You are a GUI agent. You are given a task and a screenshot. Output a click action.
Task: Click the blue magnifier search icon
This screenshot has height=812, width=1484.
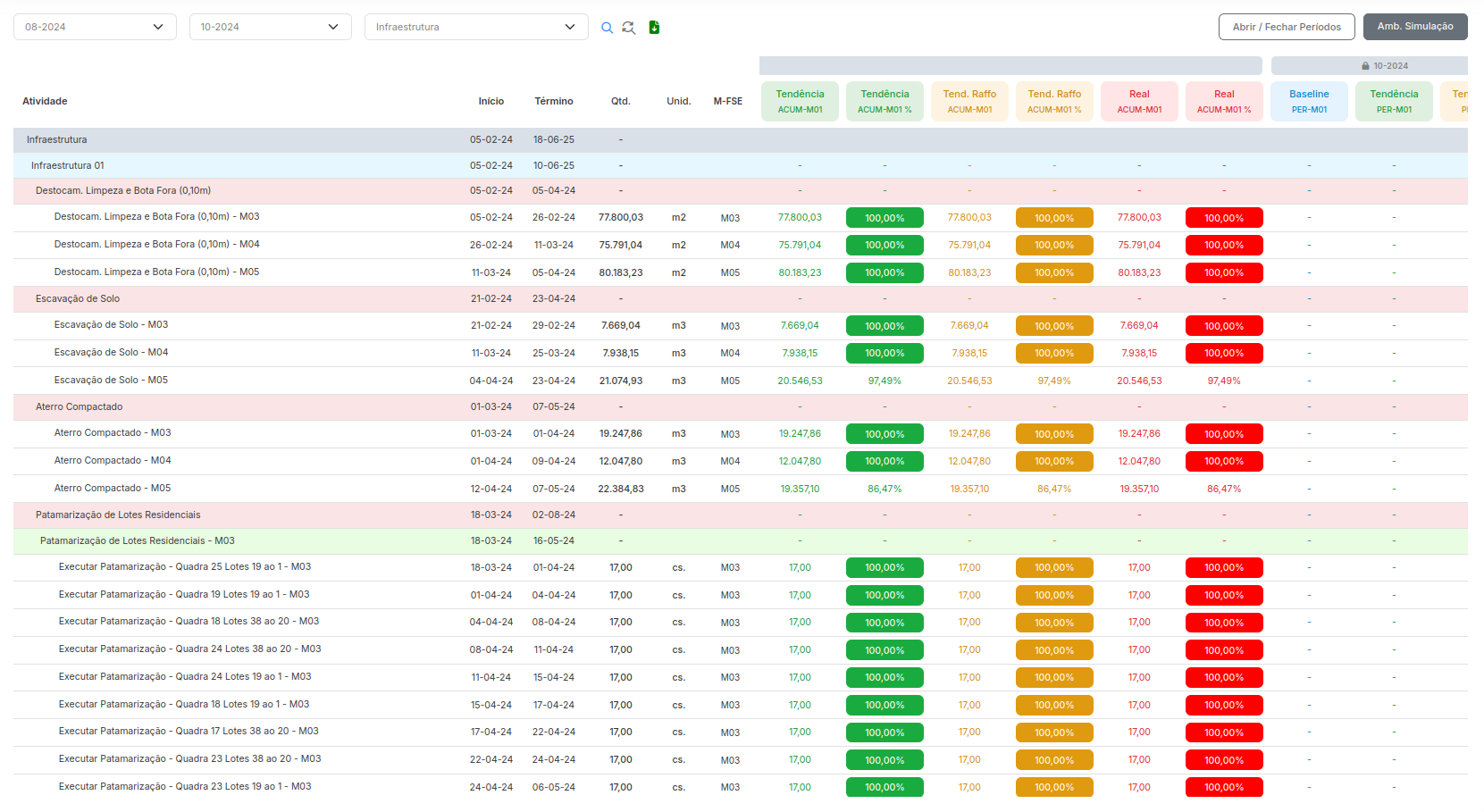[x=607, y=28]
